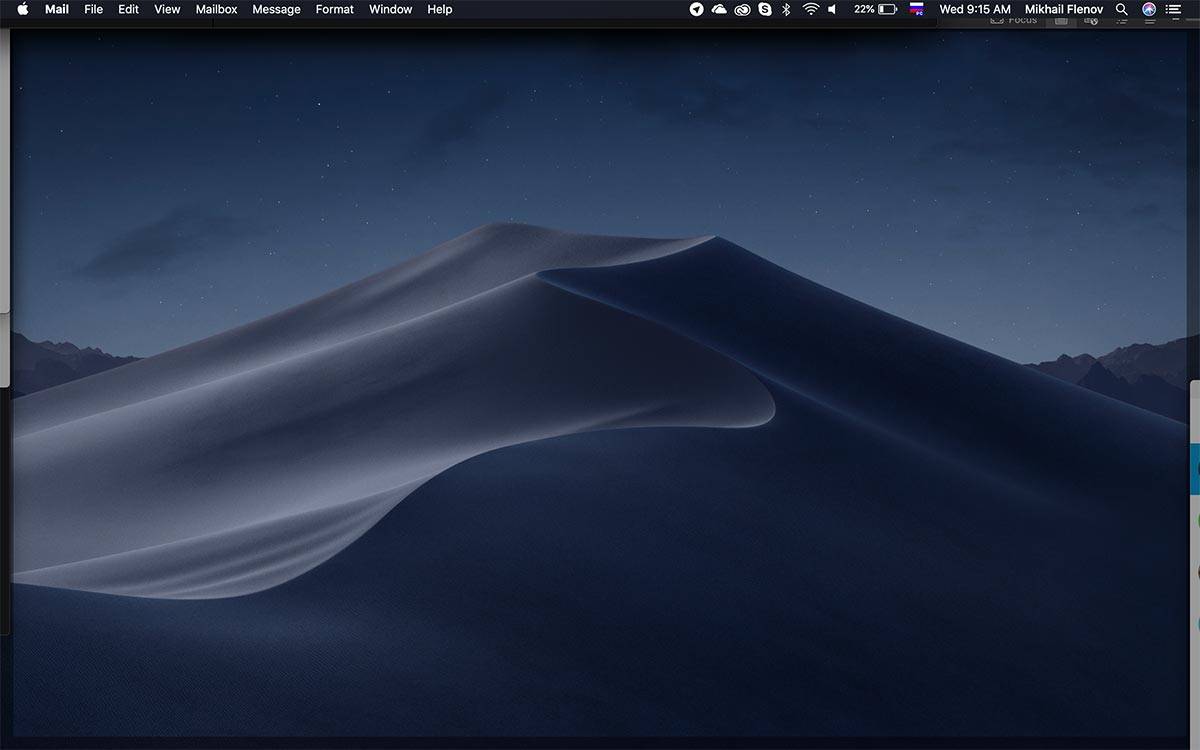Viewport: 1200px width, 750px height.
Task: Open the Edit menu
Action: pyautogui.click(x=128, y=9)
